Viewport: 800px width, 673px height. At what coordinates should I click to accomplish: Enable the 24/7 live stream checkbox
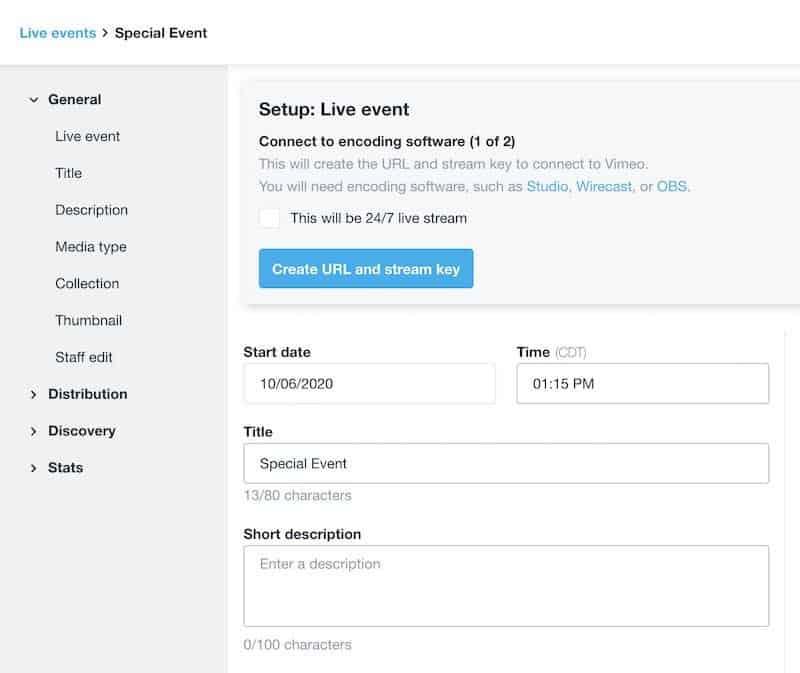(268, 218)
